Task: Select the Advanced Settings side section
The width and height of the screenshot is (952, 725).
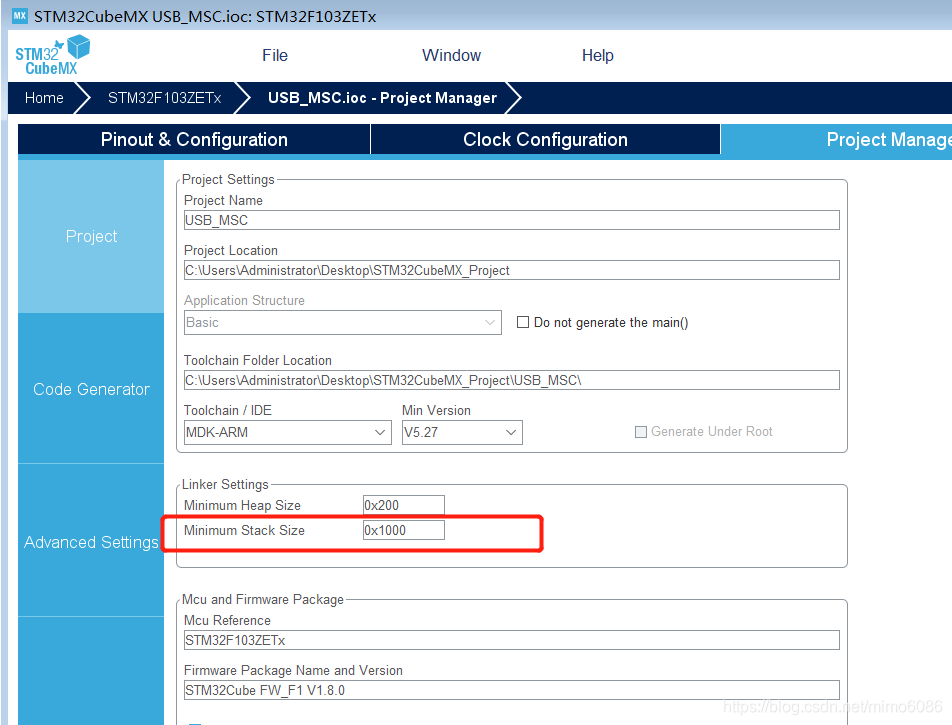Action: click(x=91, y=542)
